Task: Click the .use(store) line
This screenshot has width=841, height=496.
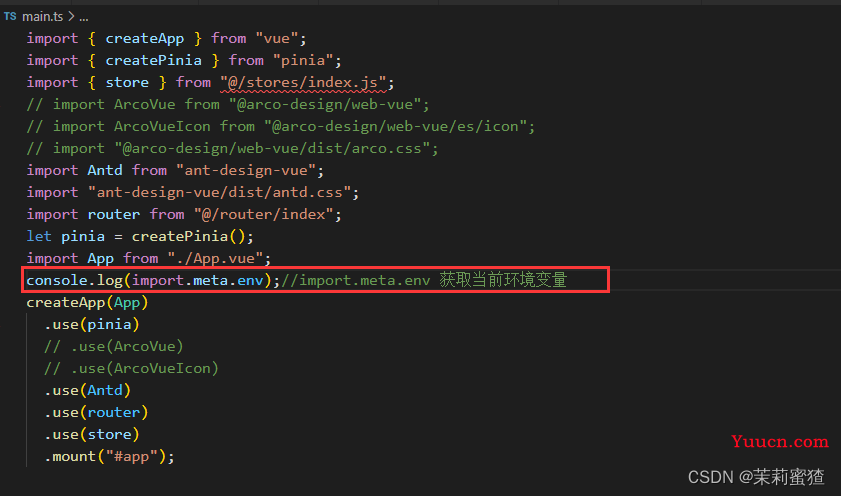Action: [x=92, y=434]
